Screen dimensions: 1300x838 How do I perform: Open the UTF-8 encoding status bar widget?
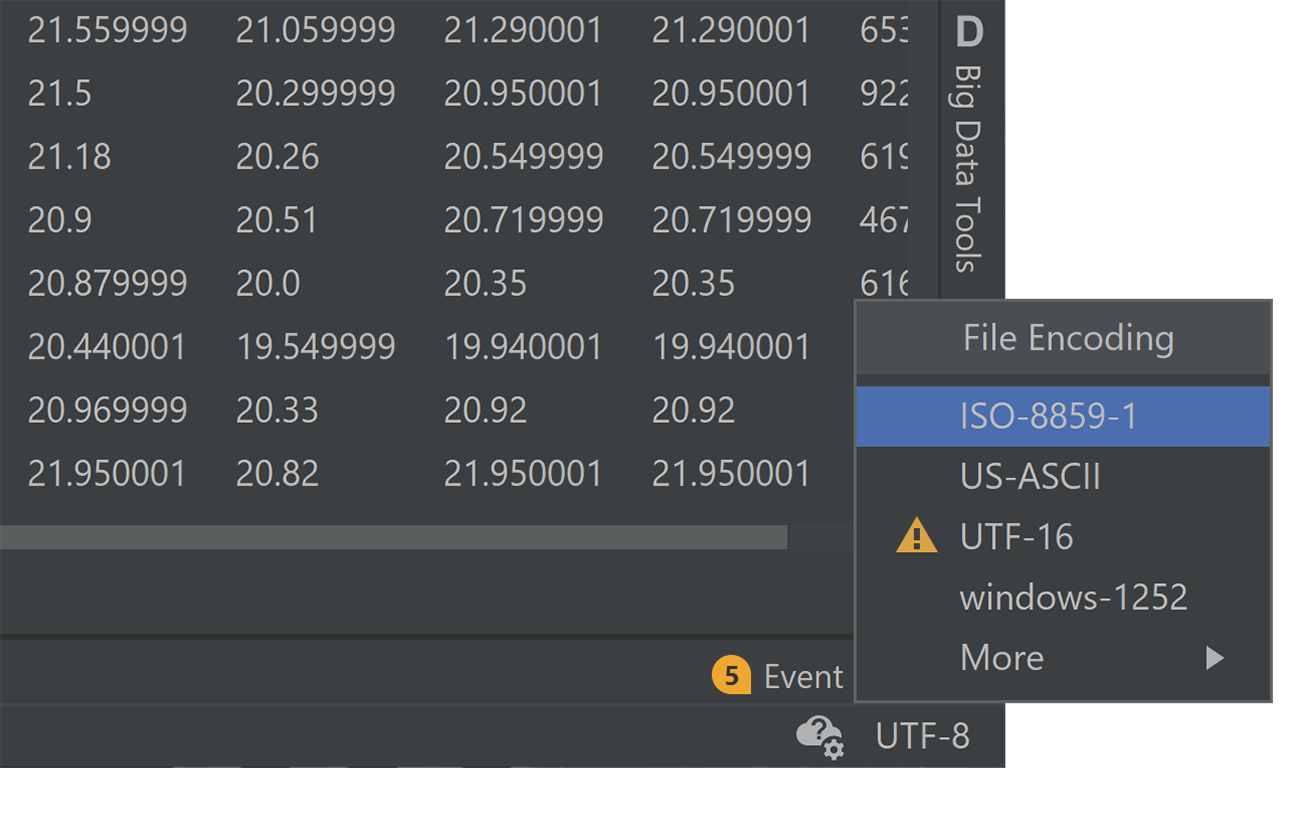(922, 737)
